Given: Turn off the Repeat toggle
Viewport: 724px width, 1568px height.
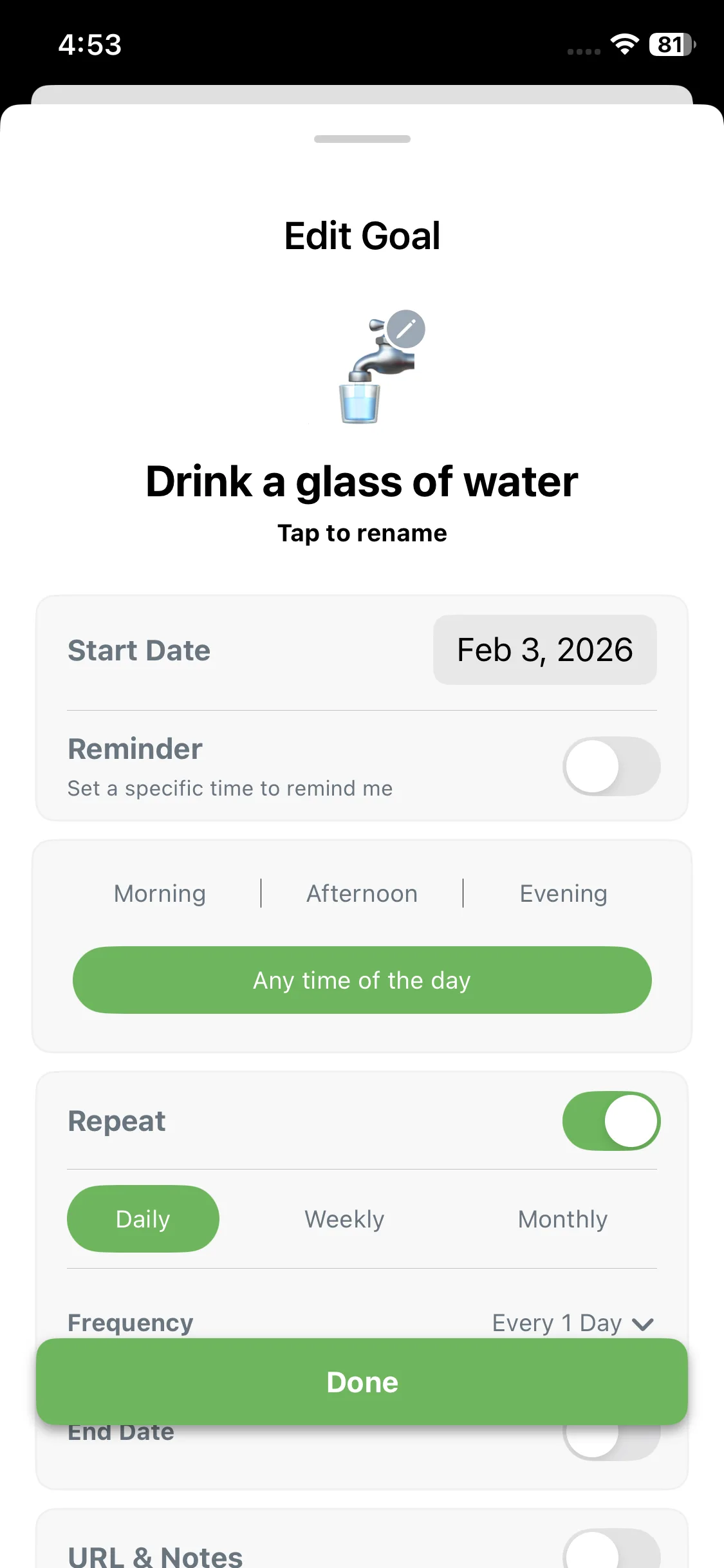Looking at the screenshot, I should coord(611,1121).
